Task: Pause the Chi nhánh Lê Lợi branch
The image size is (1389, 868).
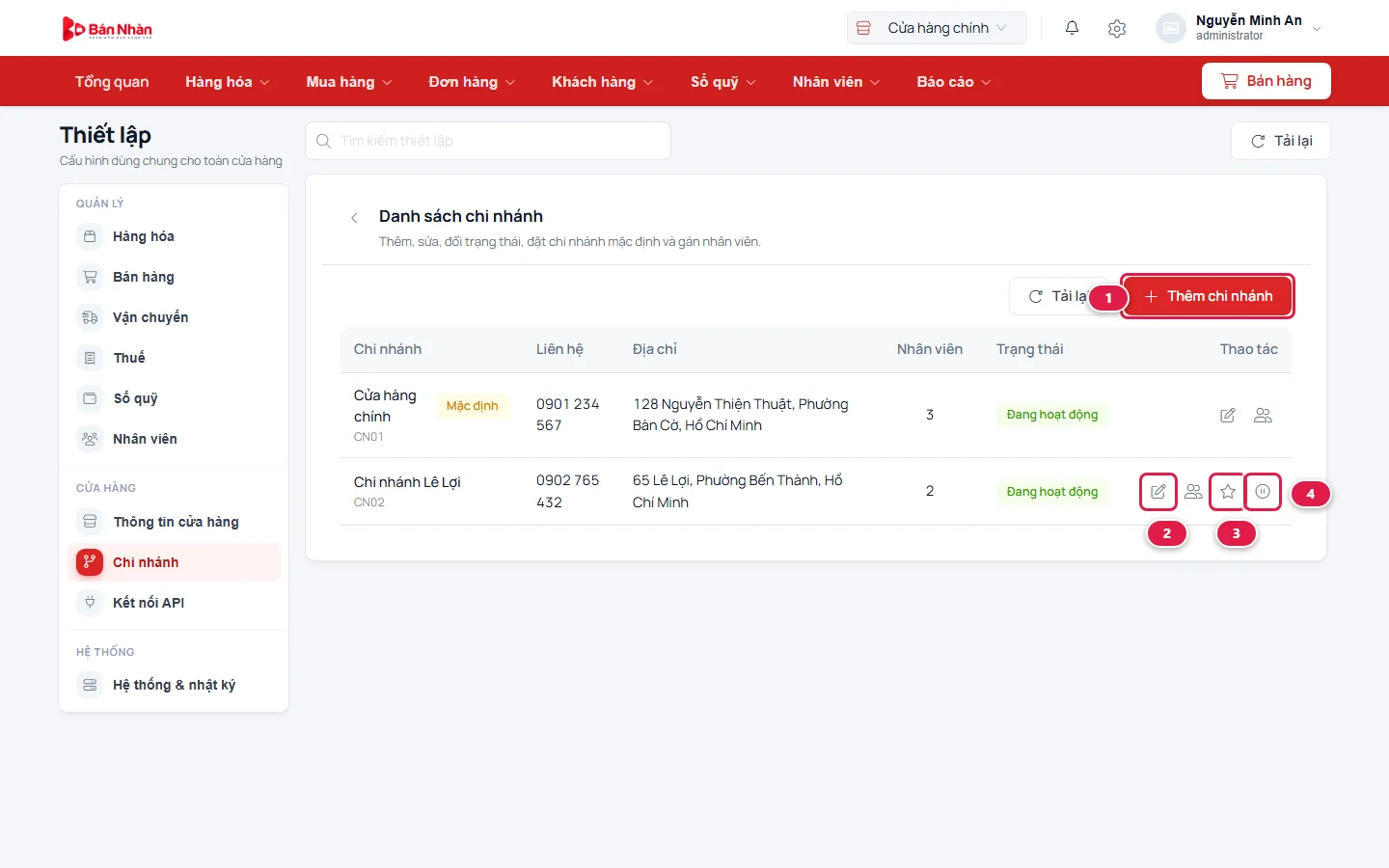Action: (1263, 492)
